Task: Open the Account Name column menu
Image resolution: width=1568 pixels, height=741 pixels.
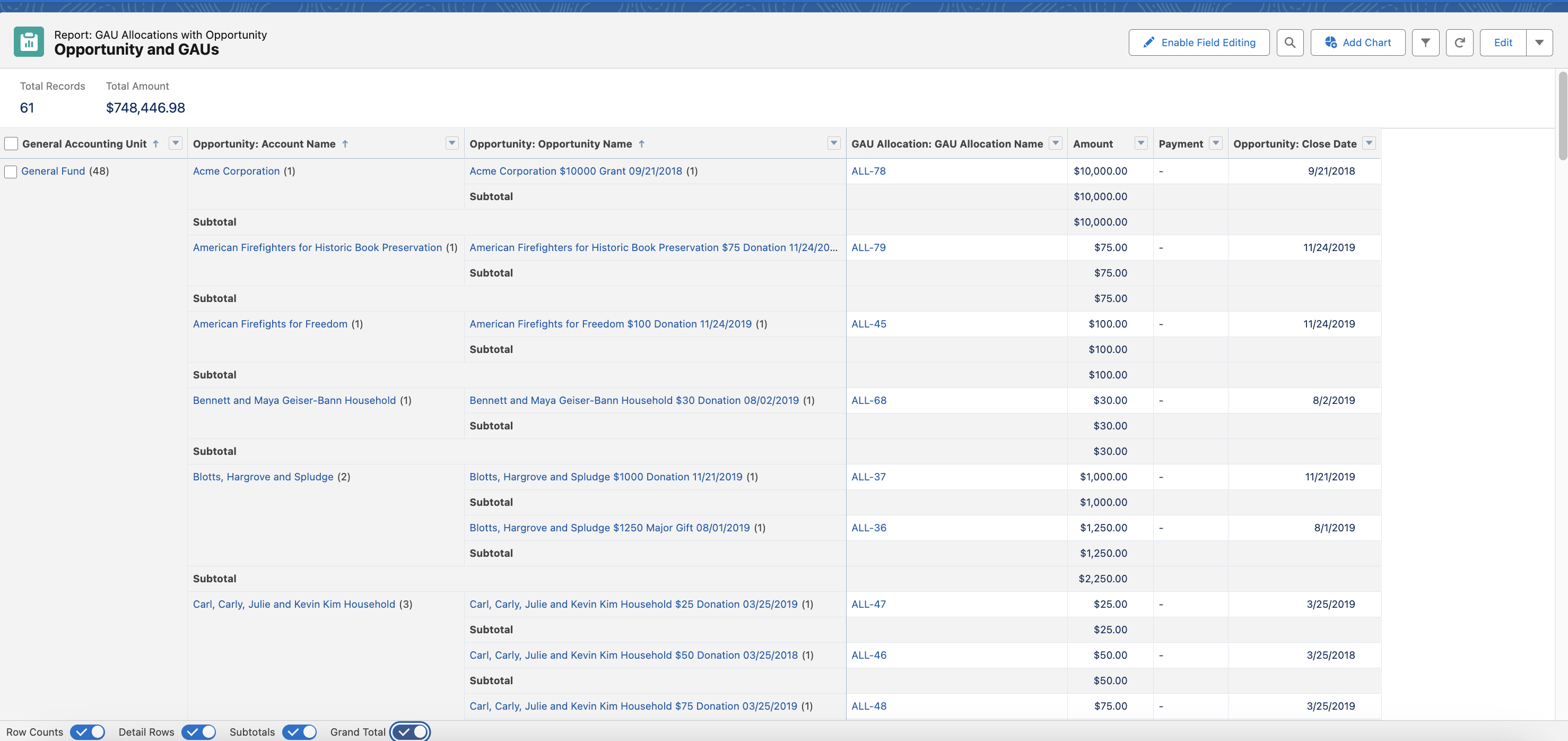Action: [451, 143]
